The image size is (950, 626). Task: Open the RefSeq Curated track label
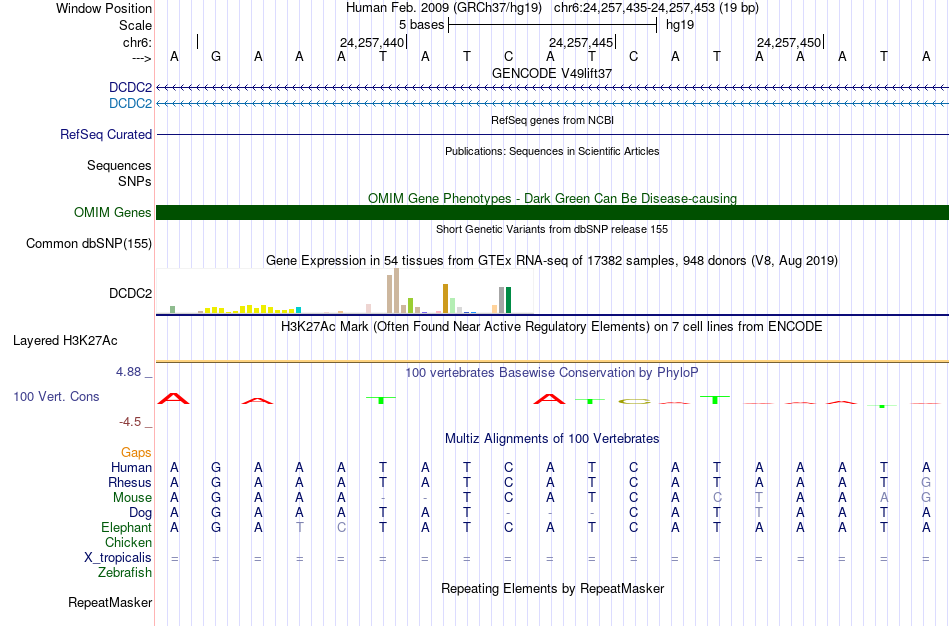(106, 135)
